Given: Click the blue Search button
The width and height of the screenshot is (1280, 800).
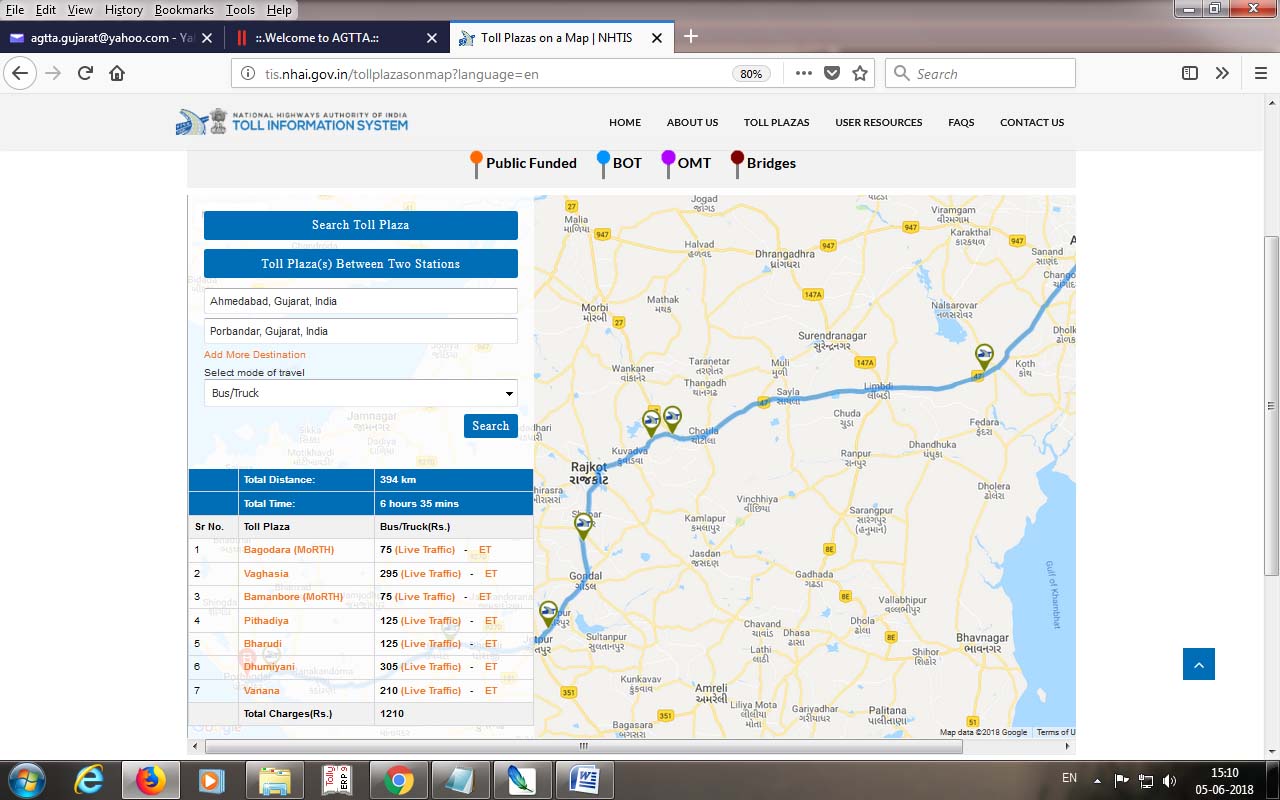Looking at the screenshot, I should [490, 426].
